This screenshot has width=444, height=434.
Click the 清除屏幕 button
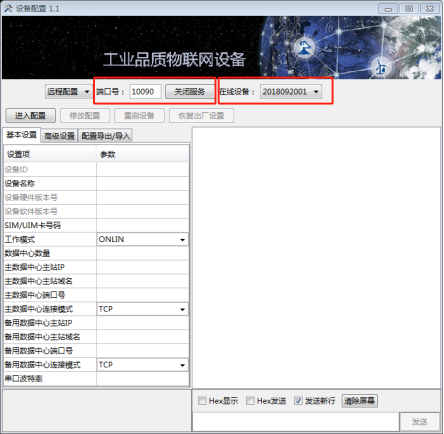359,401
